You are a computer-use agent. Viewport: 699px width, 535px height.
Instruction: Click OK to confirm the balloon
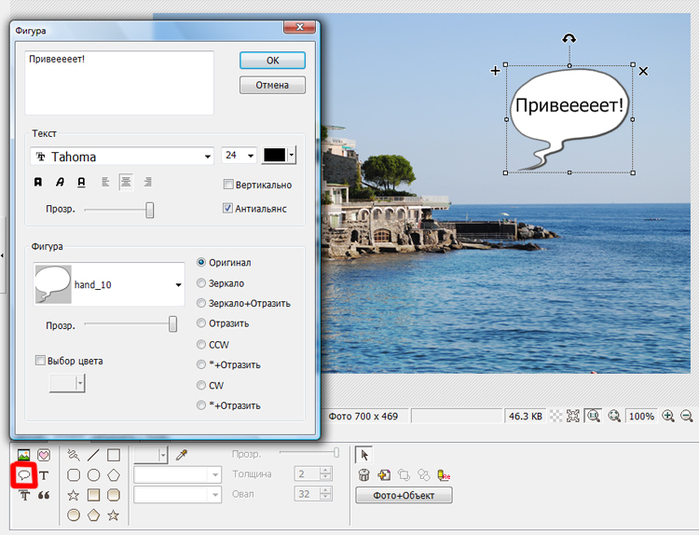tap(272, 61)
